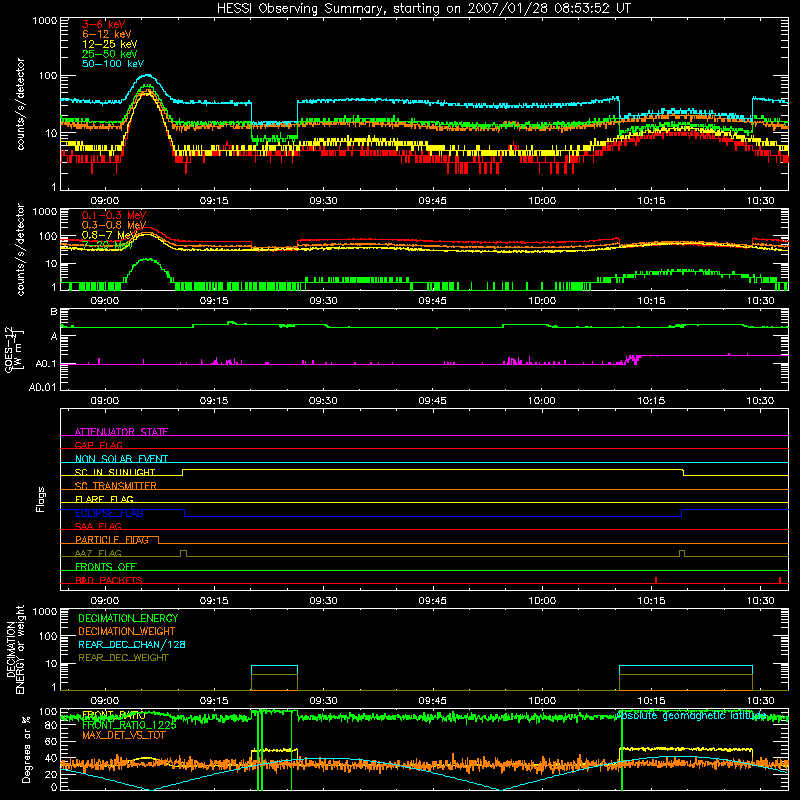The height and width of the screenshot is (800, 800).
Task: Click the DECIMATION_WEIGHT legend label
Action: click(x=127, y=631)
